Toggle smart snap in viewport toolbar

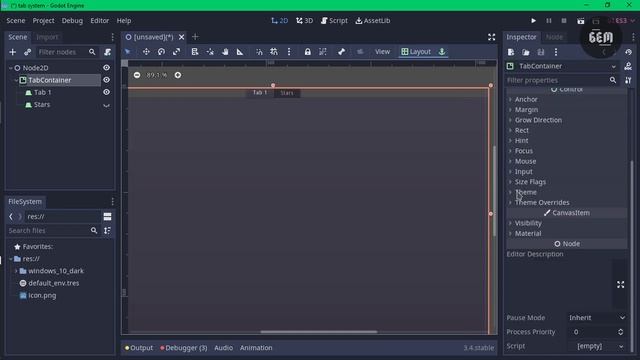(x=259, y=52)
